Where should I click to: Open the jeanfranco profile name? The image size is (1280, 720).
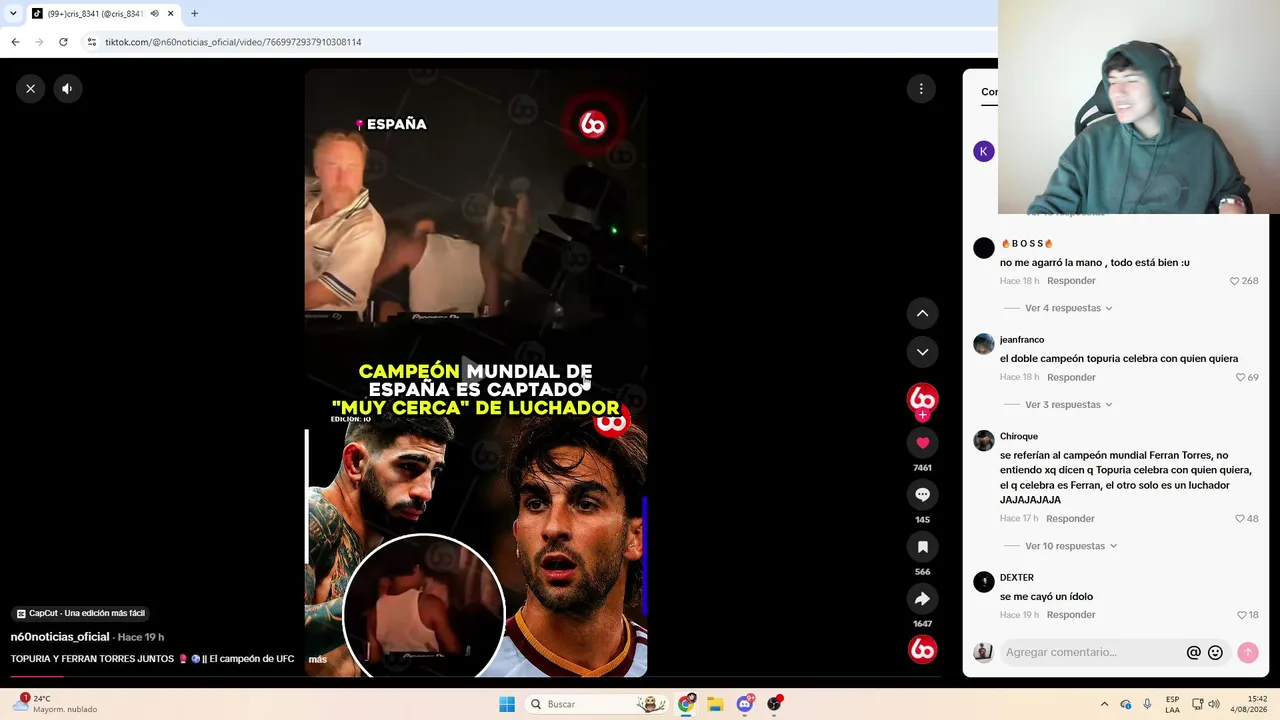click(1022, 340)
